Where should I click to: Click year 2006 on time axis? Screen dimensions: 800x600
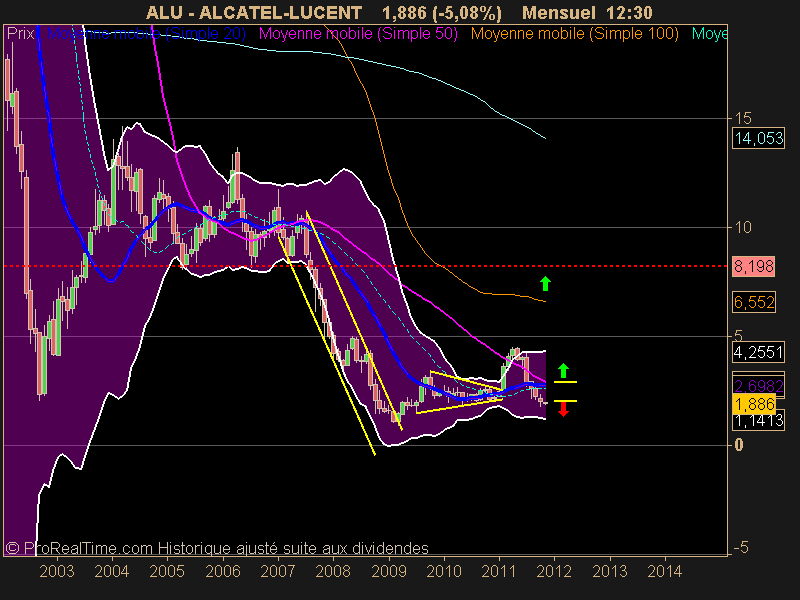coord(223,571)
